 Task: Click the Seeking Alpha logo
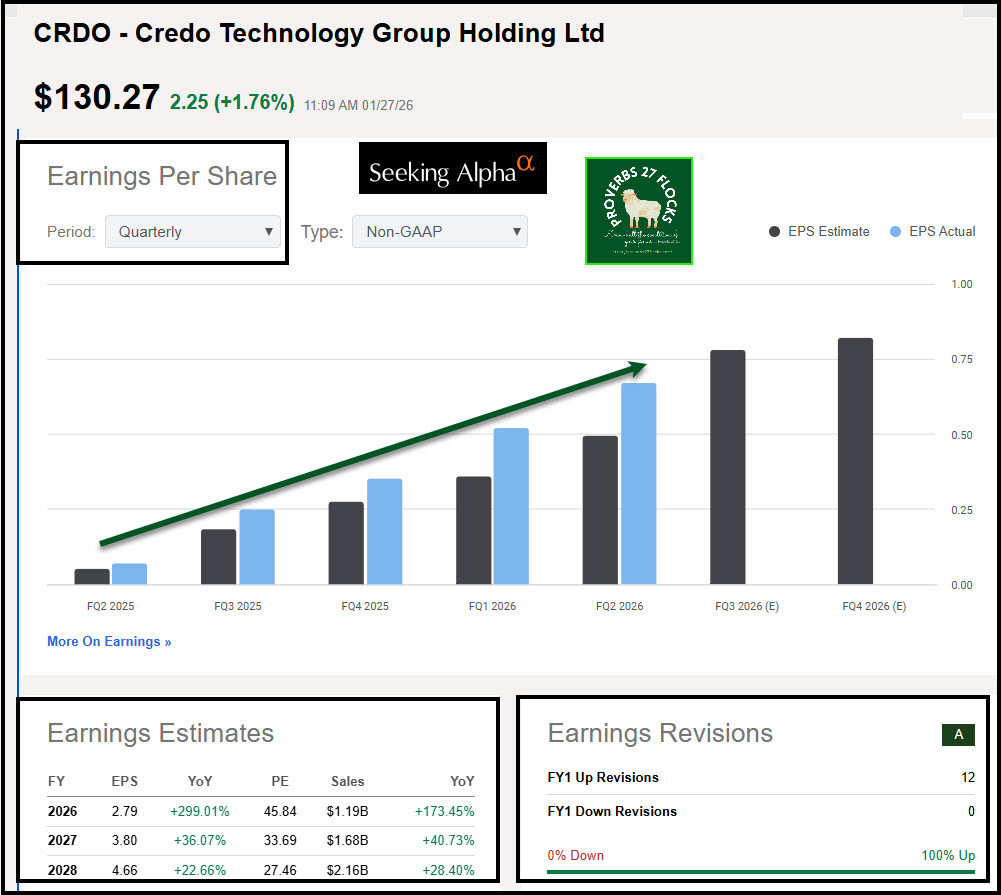click(x=452, y=169)
